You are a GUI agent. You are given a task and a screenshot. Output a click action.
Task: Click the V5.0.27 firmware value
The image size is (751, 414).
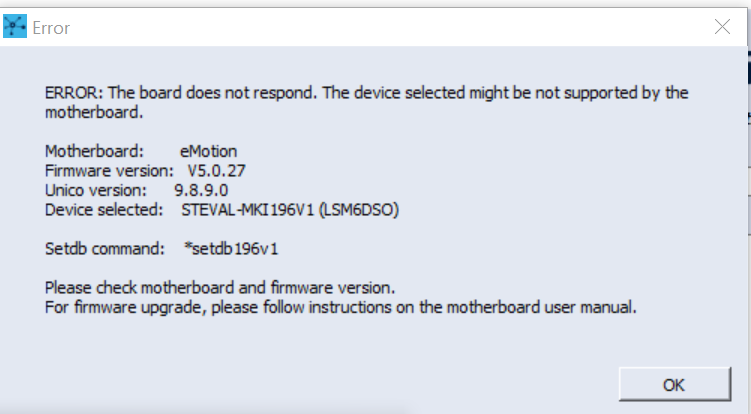(216, 170)
